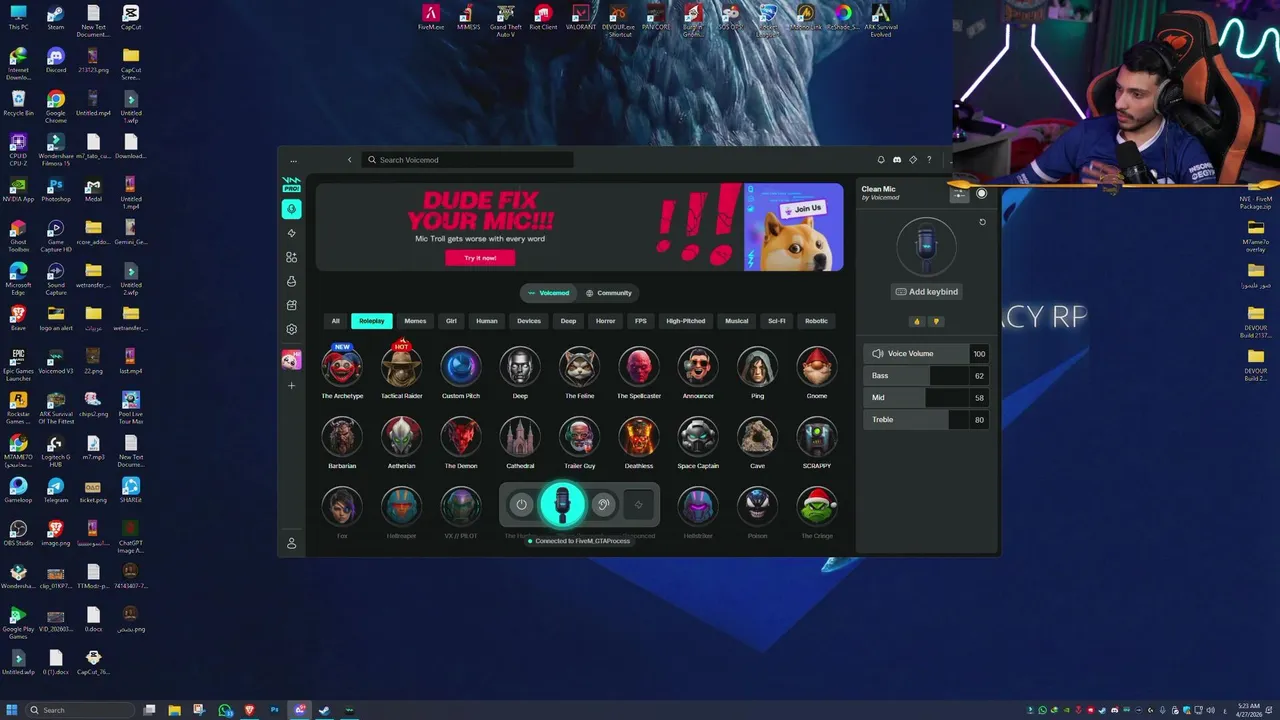Open the sidebar gift box icon

(291, 305)
